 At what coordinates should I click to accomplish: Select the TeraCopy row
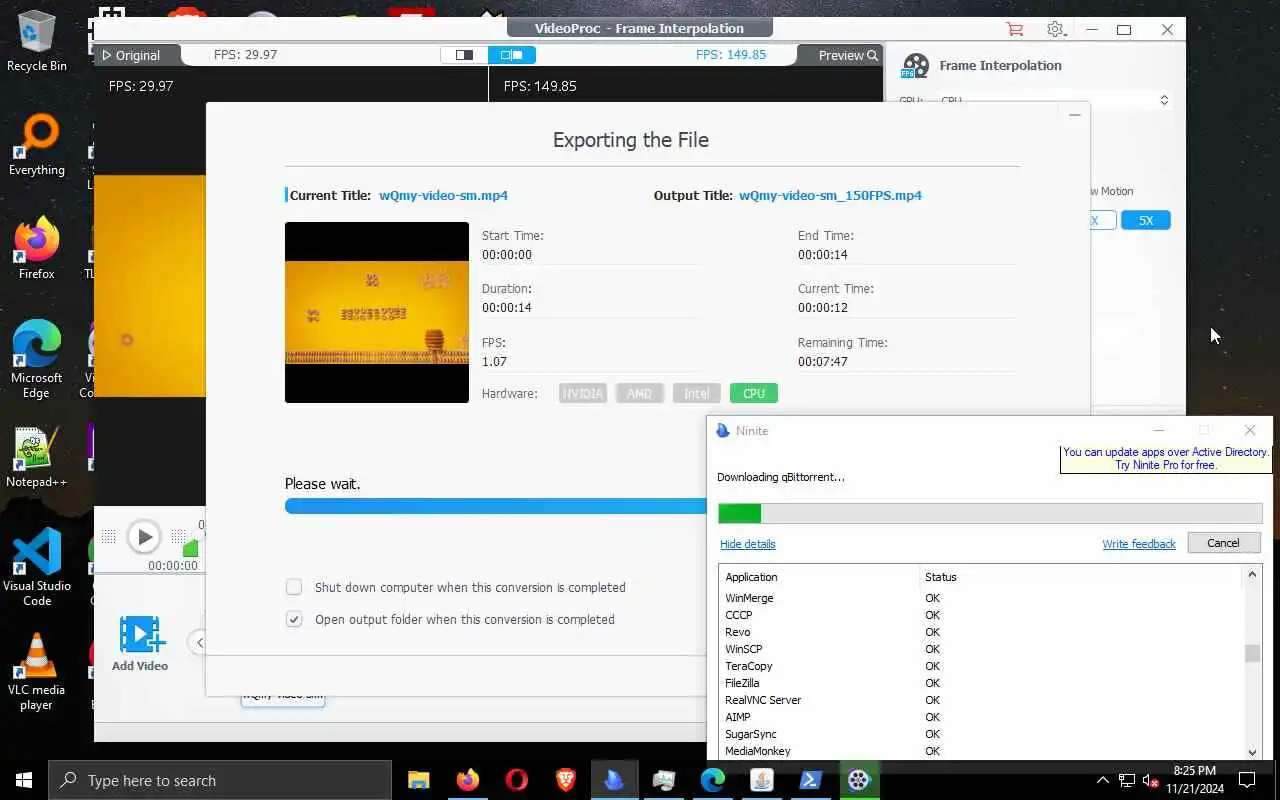(x=982, y=666)
